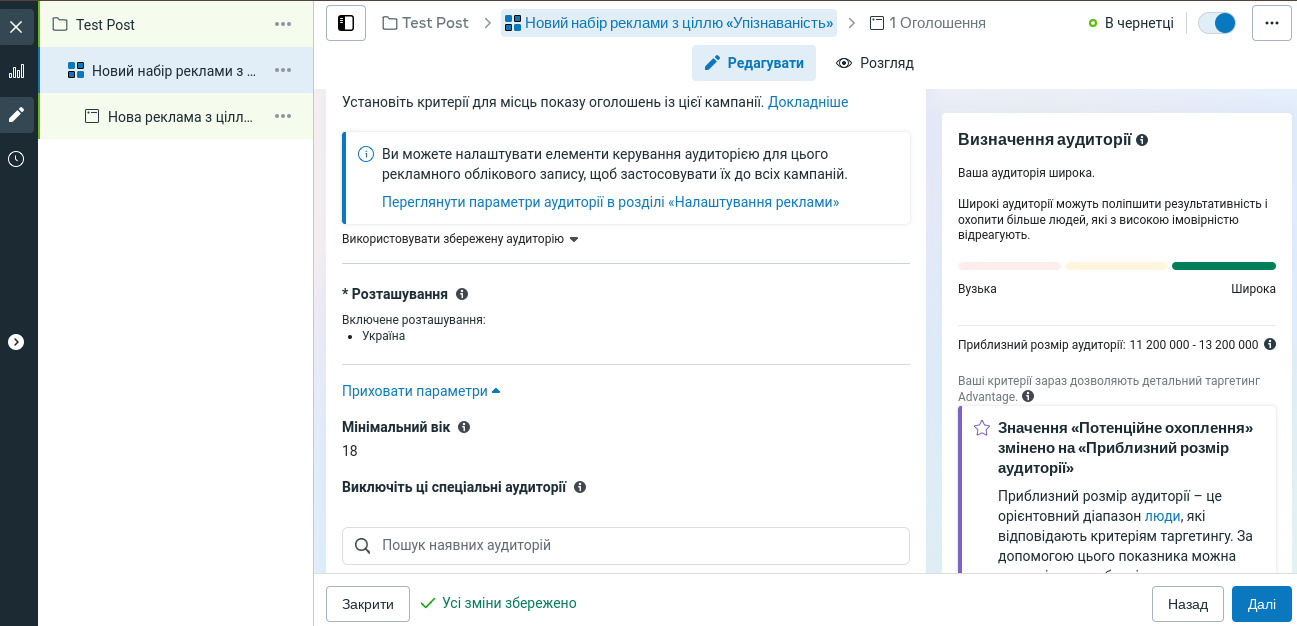Open the 'люди' link in the notice
The height and width of the screenshot is (626, 1297).
[x=1163, y=516]
